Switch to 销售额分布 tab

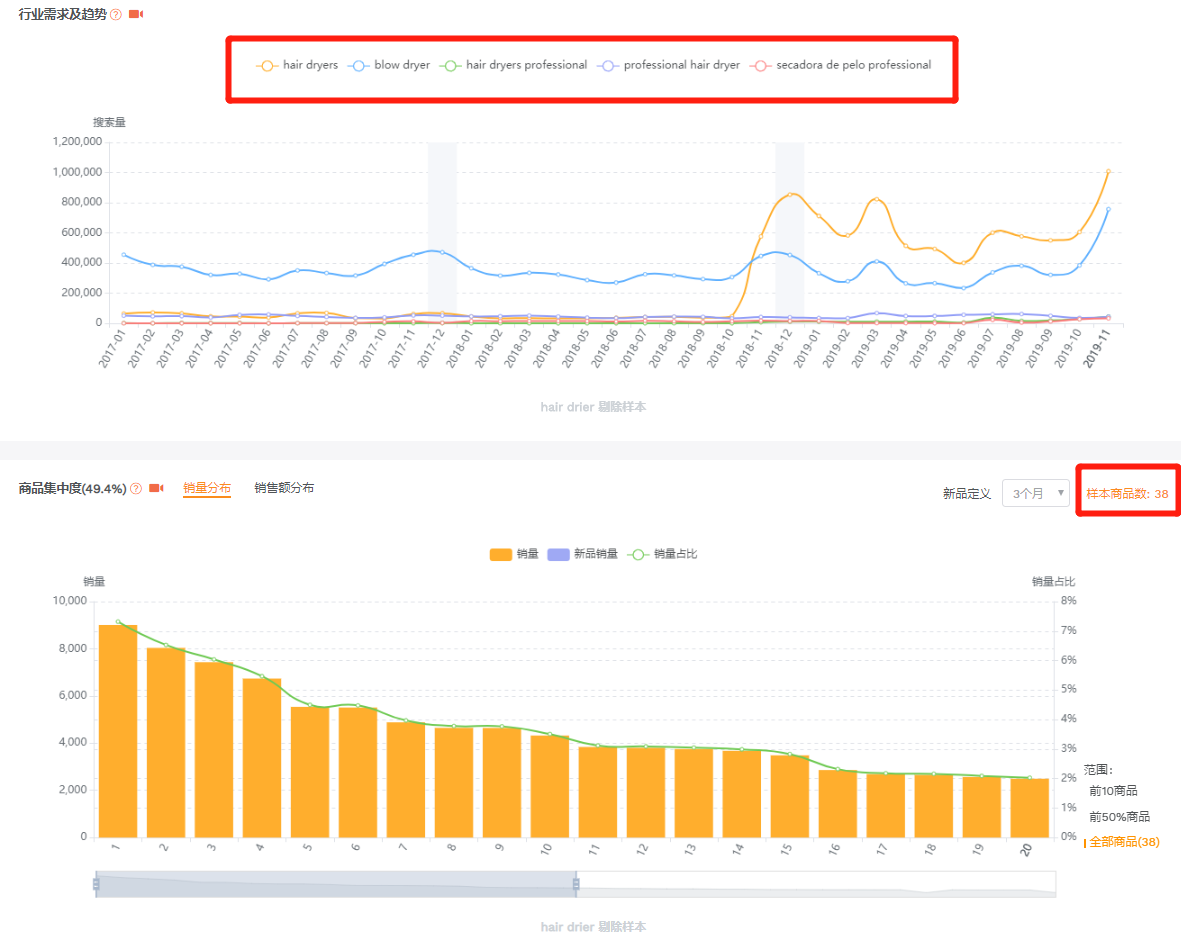pyautogui.click(x=284, y=488)
